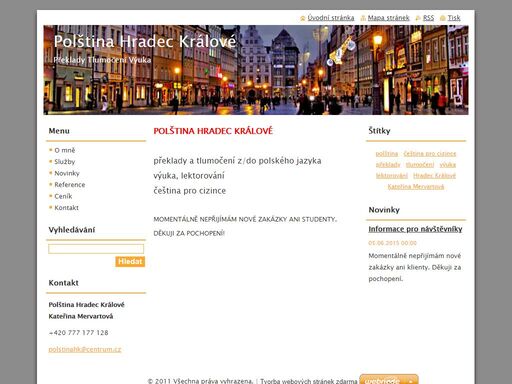Open the O mně menu item

tap(65, 150)
